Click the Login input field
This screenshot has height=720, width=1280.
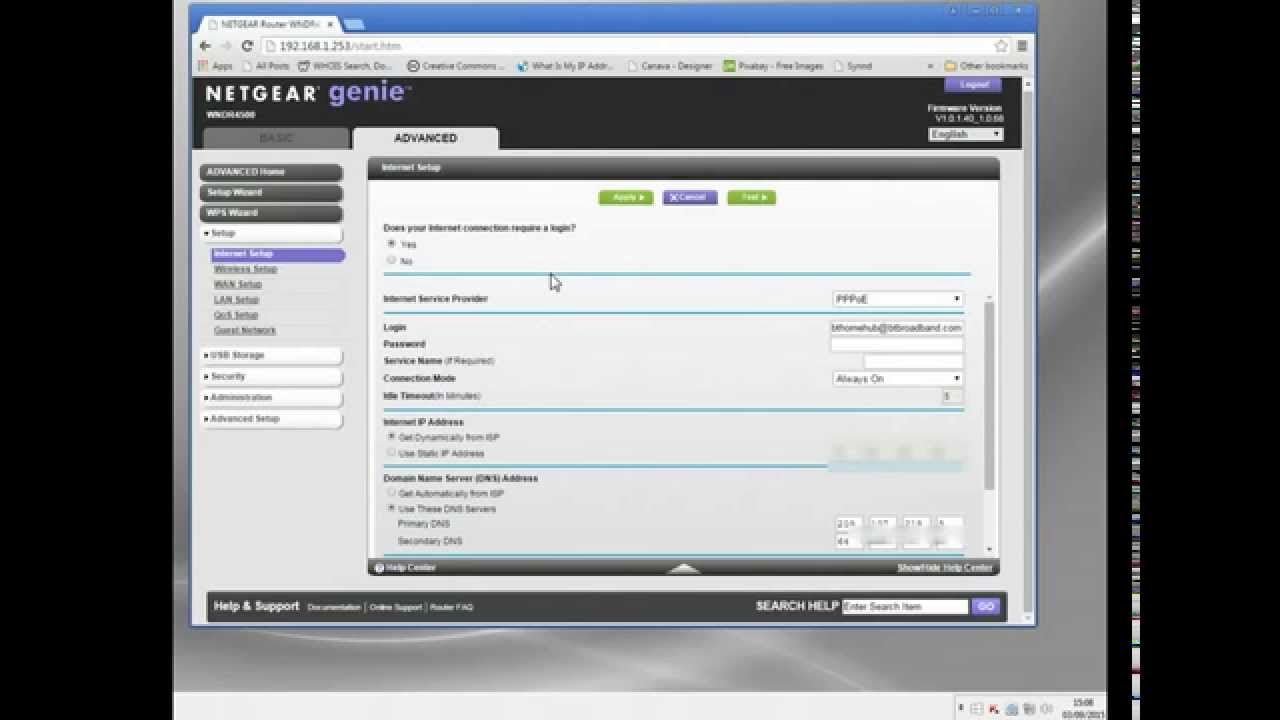(x=897, y=327)
